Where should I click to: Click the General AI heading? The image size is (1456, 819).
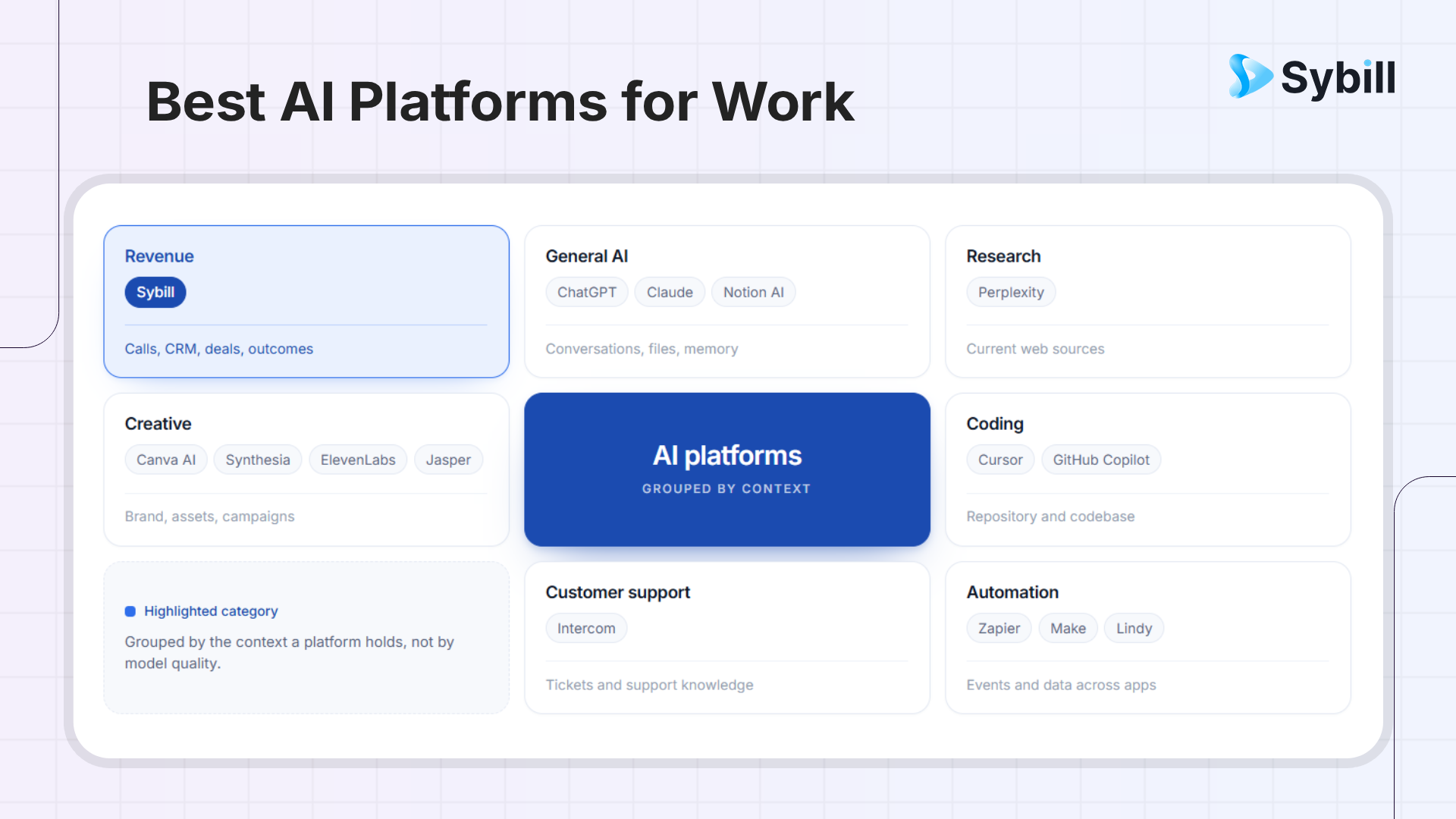(x=587, y=256)
